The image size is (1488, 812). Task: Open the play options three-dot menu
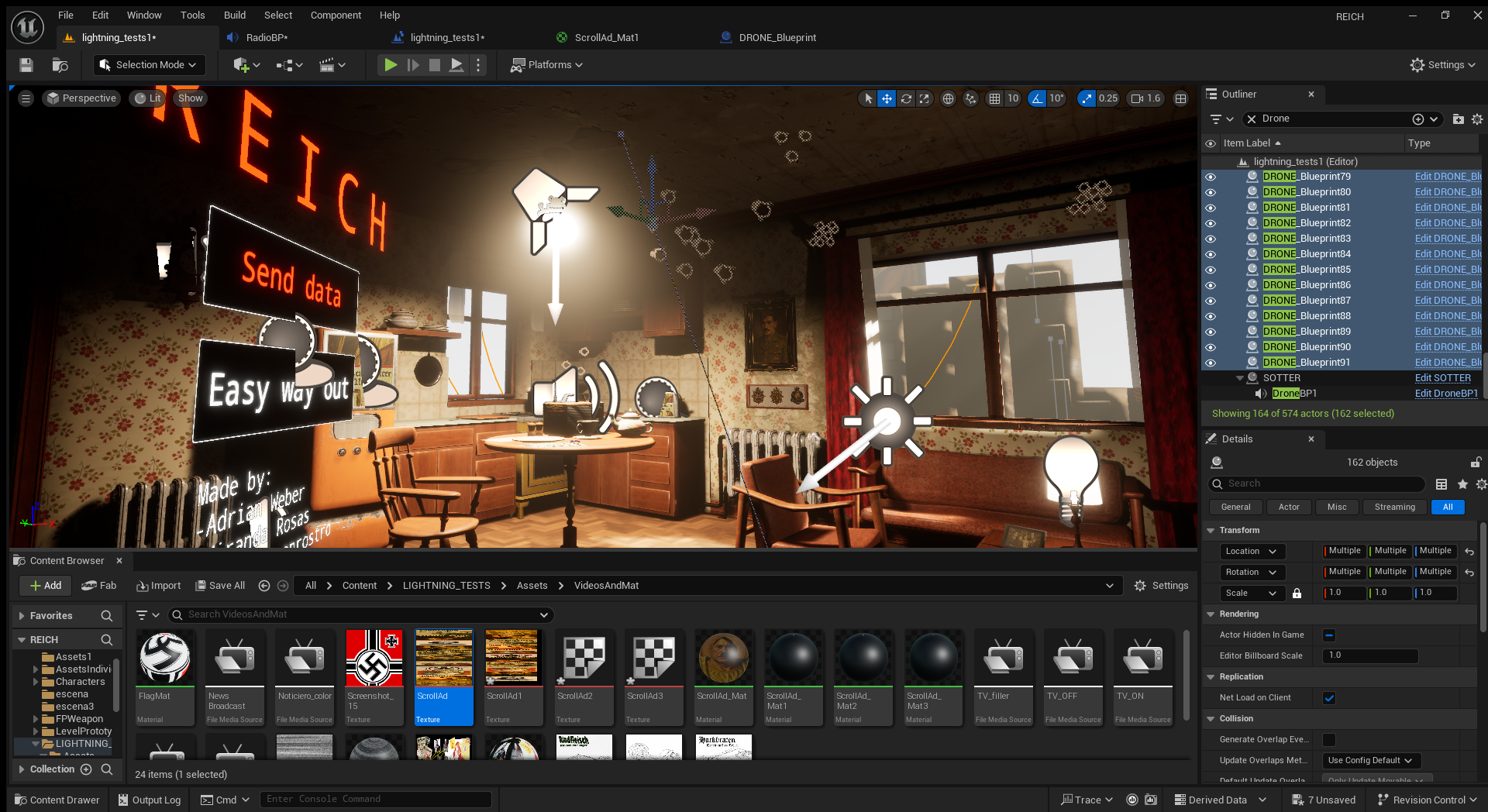tap(478, 65)
